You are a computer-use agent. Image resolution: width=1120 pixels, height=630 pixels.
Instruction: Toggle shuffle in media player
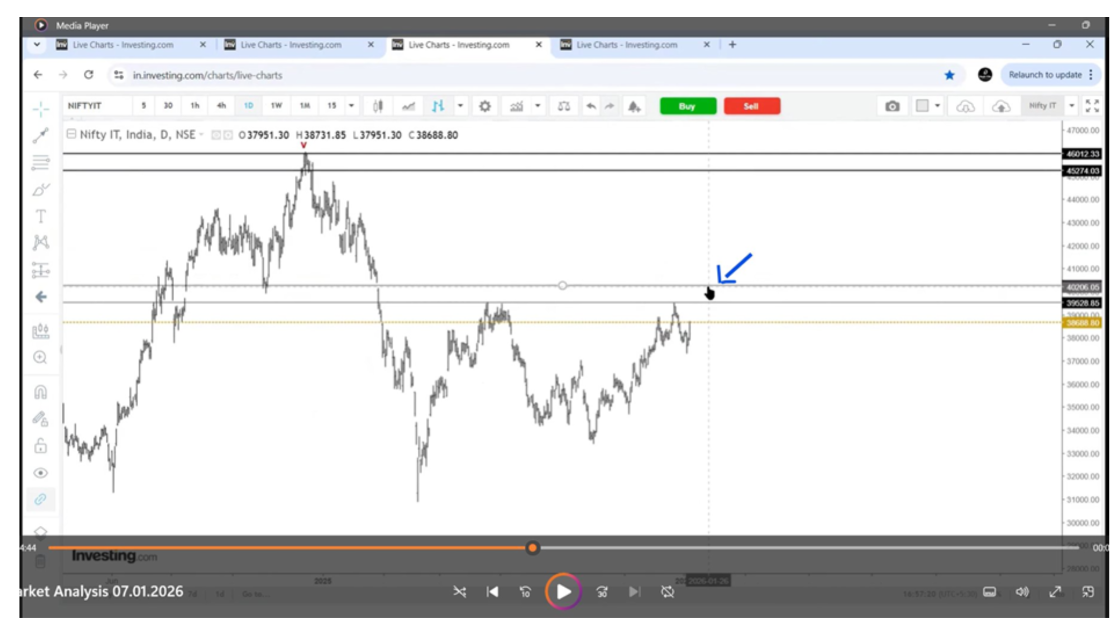point(459,592)
